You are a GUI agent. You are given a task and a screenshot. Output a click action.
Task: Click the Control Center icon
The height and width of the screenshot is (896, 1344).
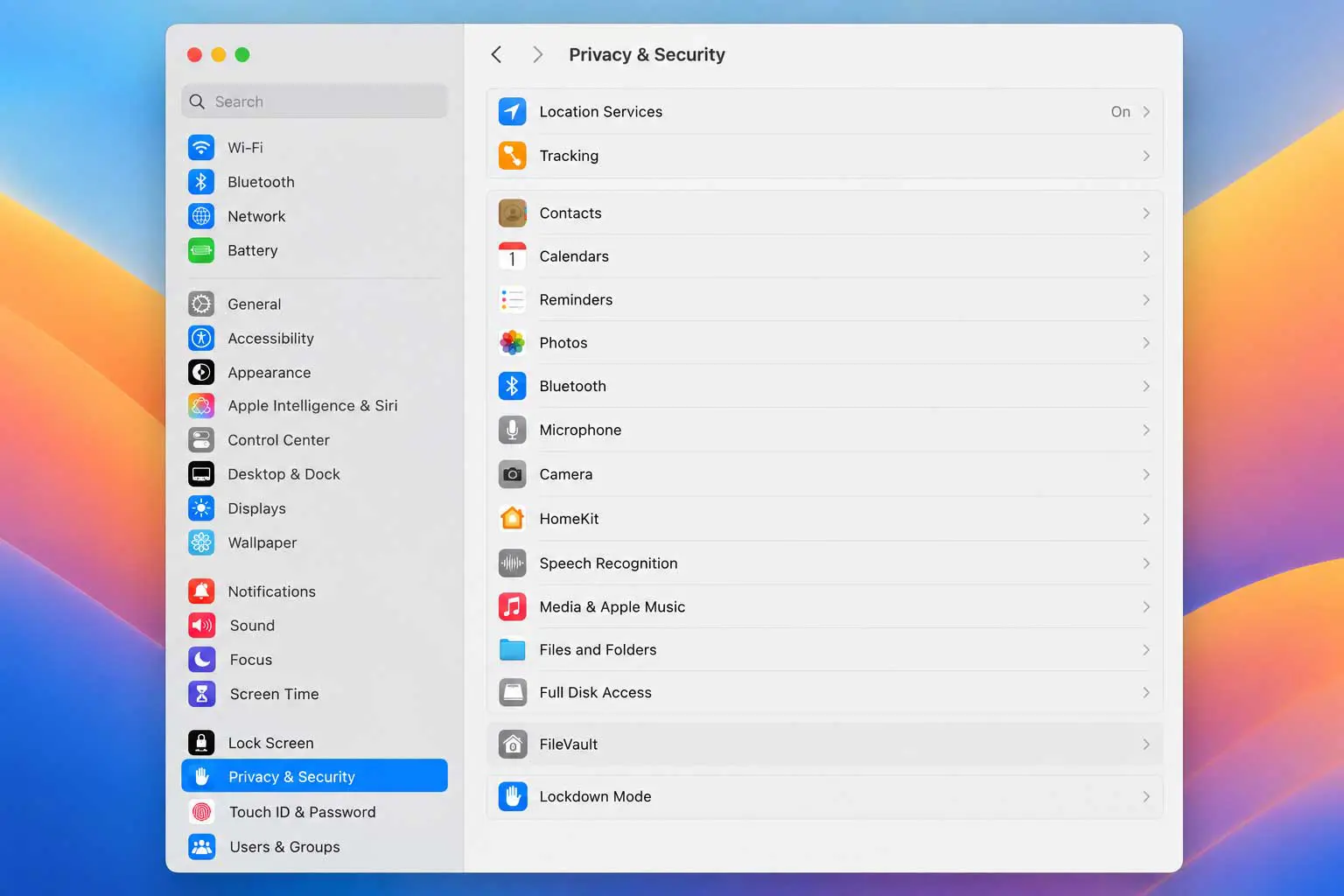click(x=201, y=439)
